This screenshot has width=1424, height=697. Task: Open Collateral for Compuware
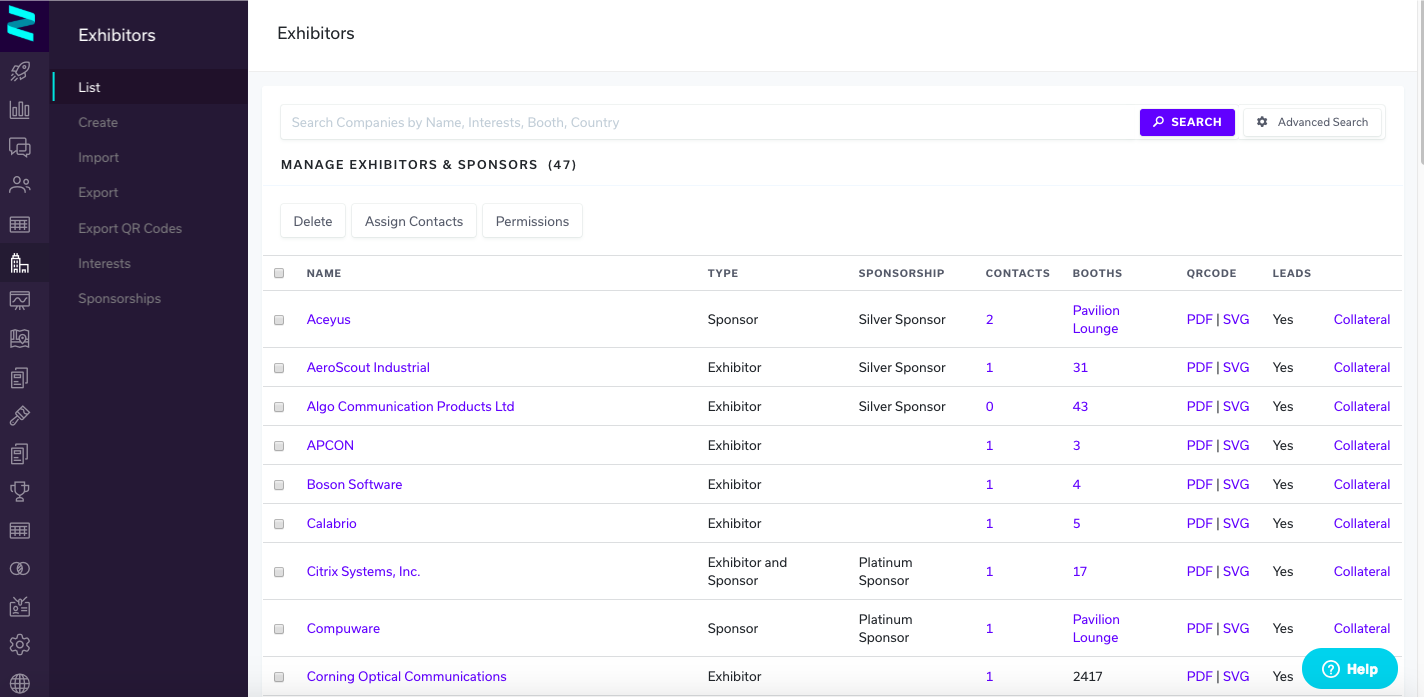tap(1362, 629)
